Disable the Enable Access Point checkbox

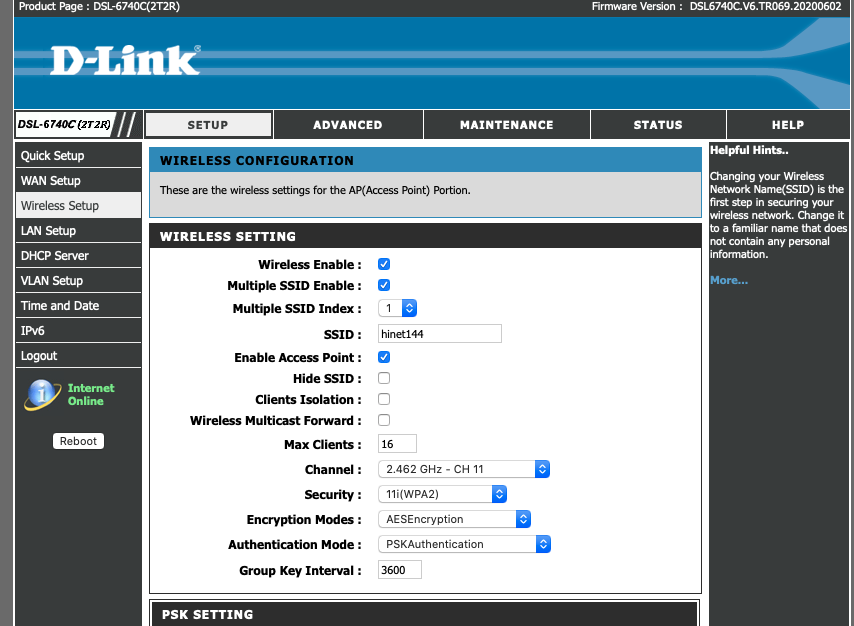384,357
